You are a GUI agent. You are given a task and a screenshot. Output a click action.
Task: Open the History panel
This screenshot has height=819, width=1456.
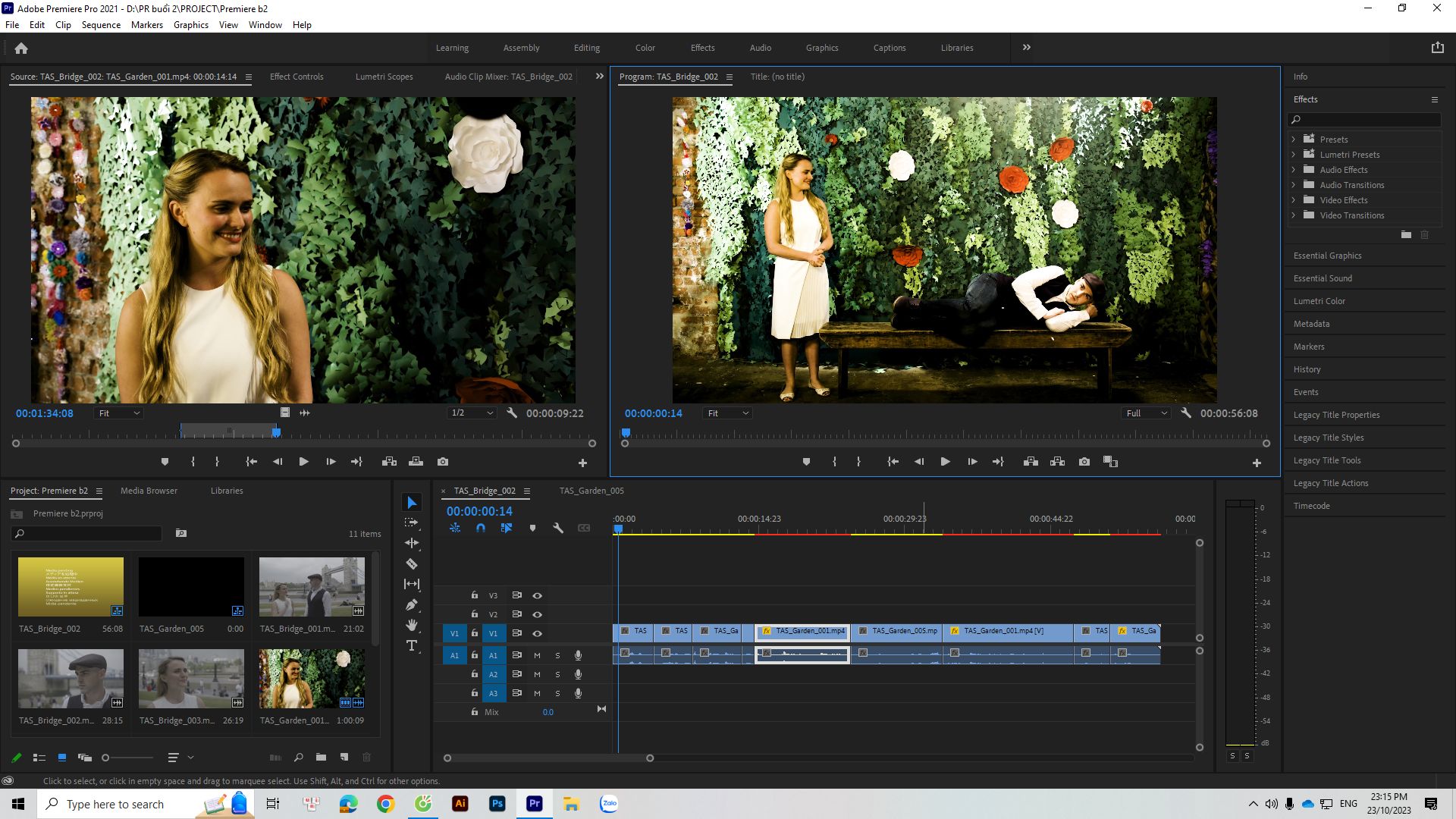pos(1307,369)
